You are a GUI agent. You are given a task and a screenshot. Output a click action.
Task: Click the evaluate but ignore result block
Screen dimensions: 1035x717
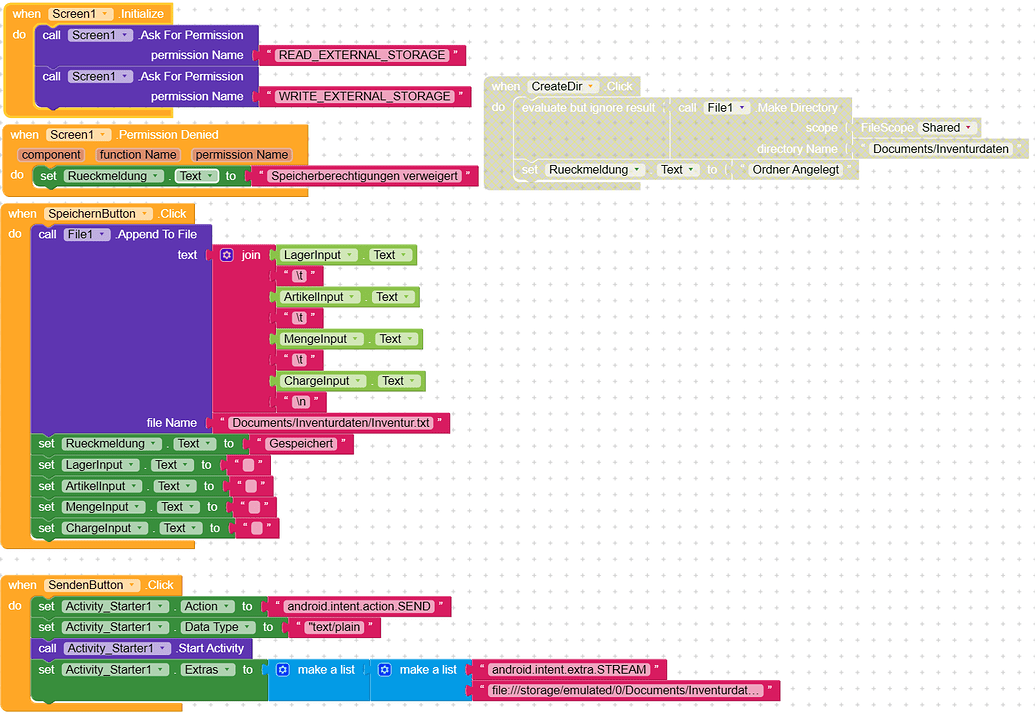pos(589,108)
